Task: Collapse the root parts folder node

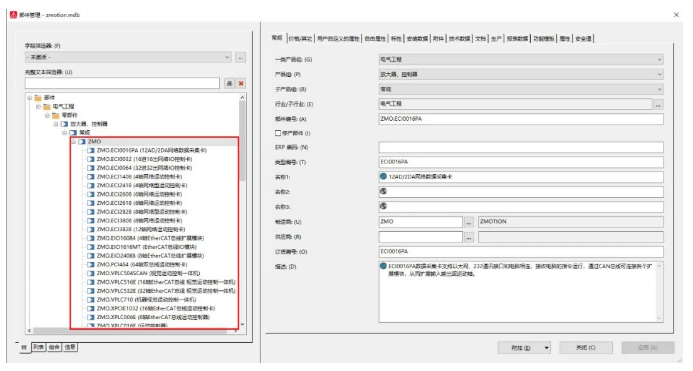Action: point(30,98)
